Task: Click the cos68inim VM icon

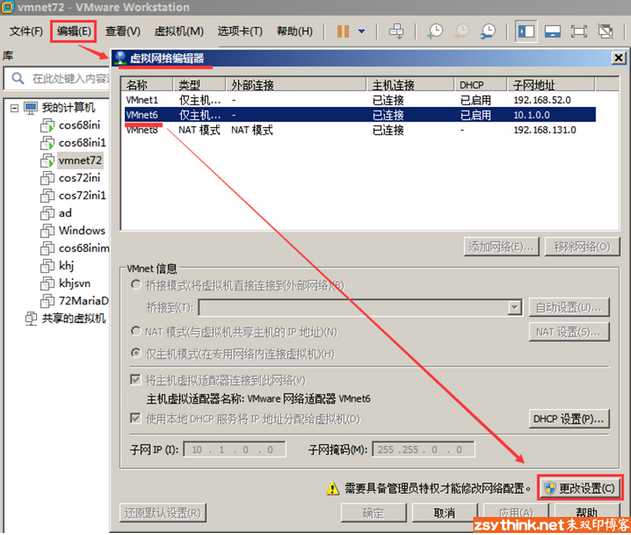Action: (47, 248)
